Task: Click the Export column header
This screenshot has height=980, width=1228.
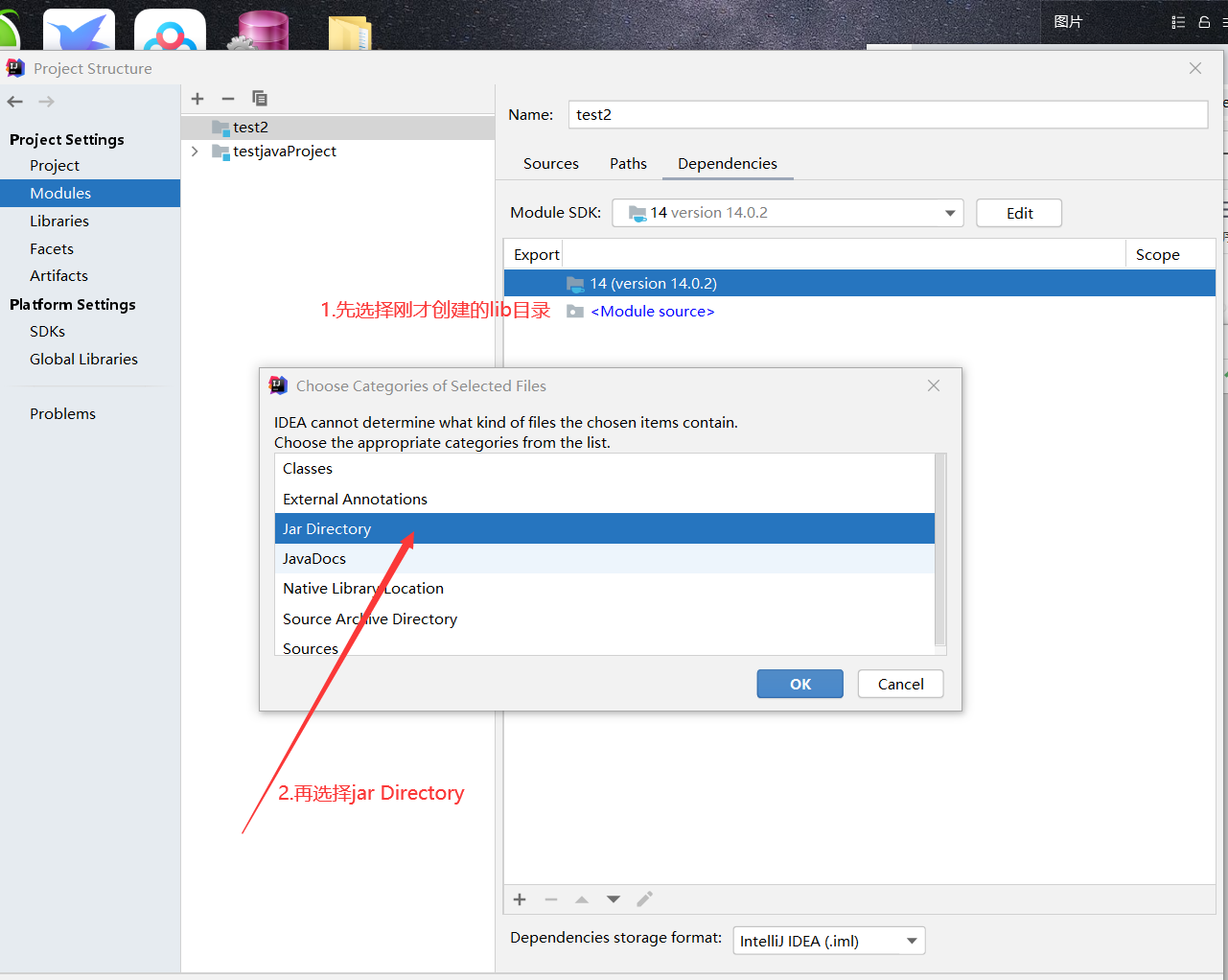Action: pos(536,255)
